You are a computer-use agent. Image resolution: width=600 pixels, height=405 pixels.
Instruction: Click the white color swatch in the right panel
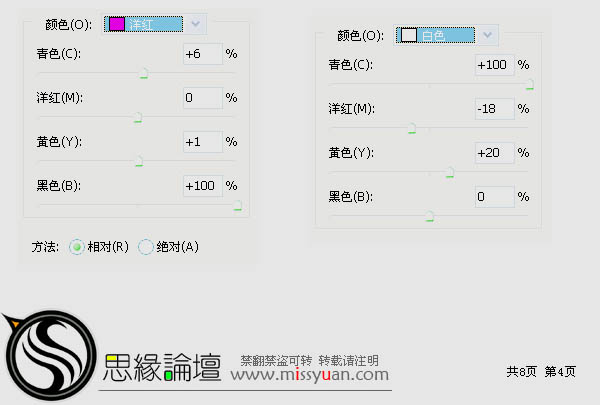409,35
